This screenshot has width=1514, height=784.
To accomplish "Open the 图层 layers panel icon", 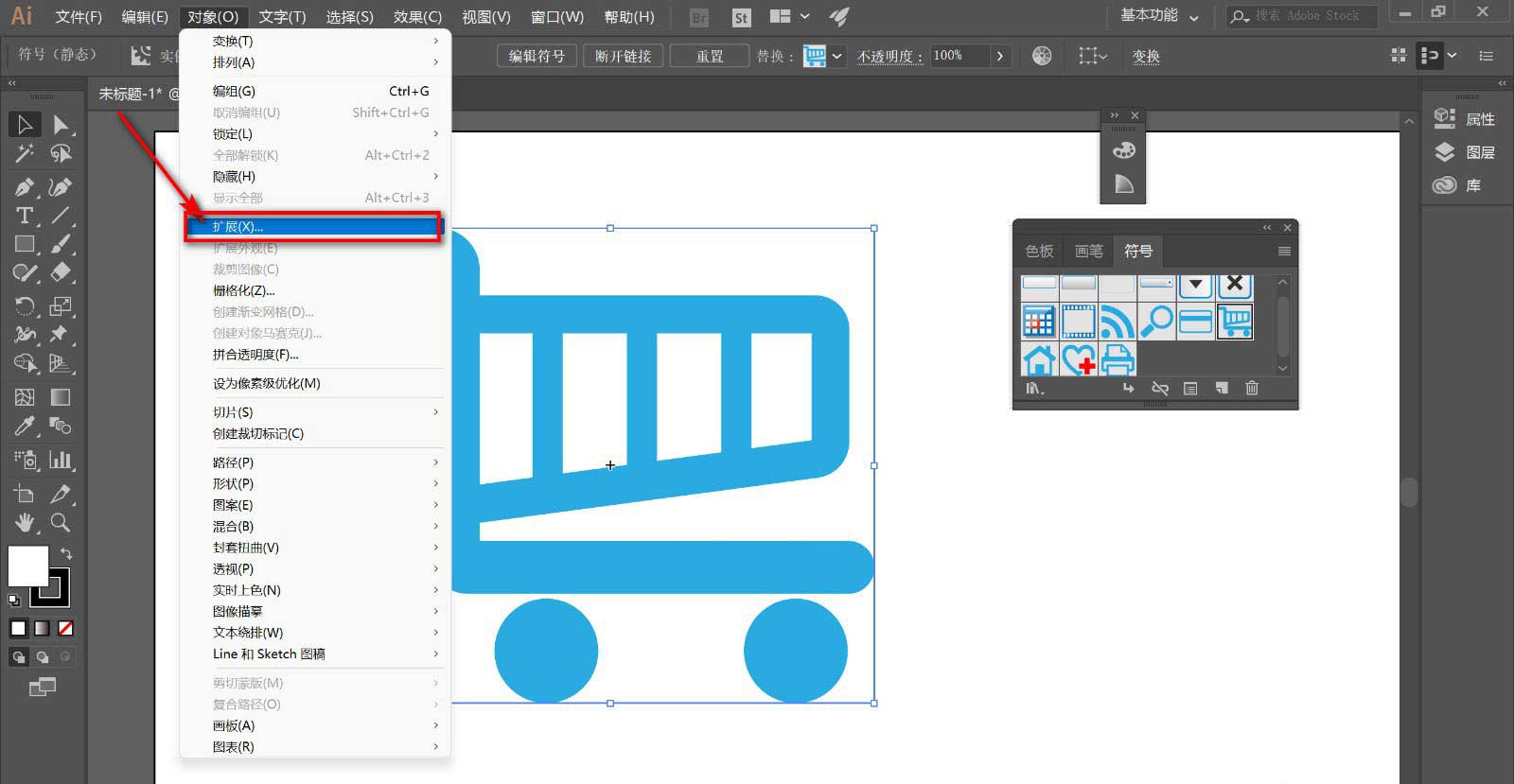I will coord(1445,152).
